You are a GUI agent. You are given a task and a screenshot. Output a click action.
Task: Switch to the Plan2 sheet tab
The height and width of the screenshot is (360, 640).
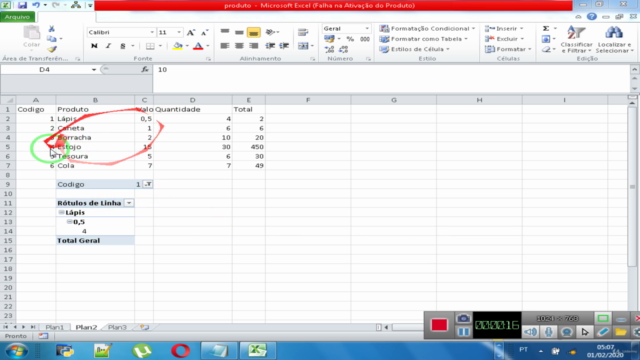point(86,327)
